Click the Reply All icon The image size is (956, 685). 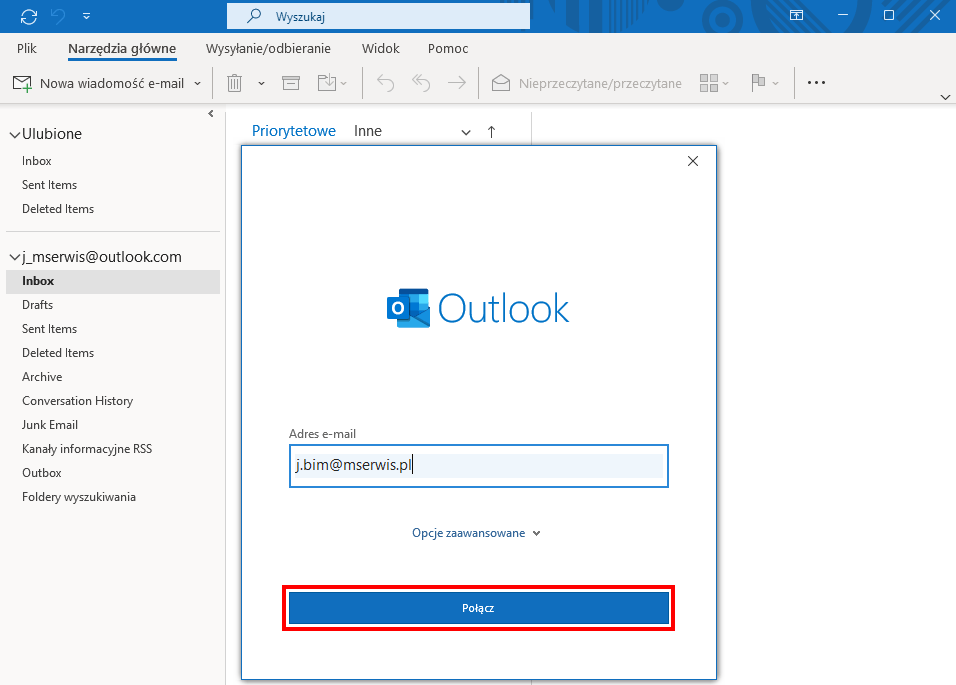(x=421, y=83)
